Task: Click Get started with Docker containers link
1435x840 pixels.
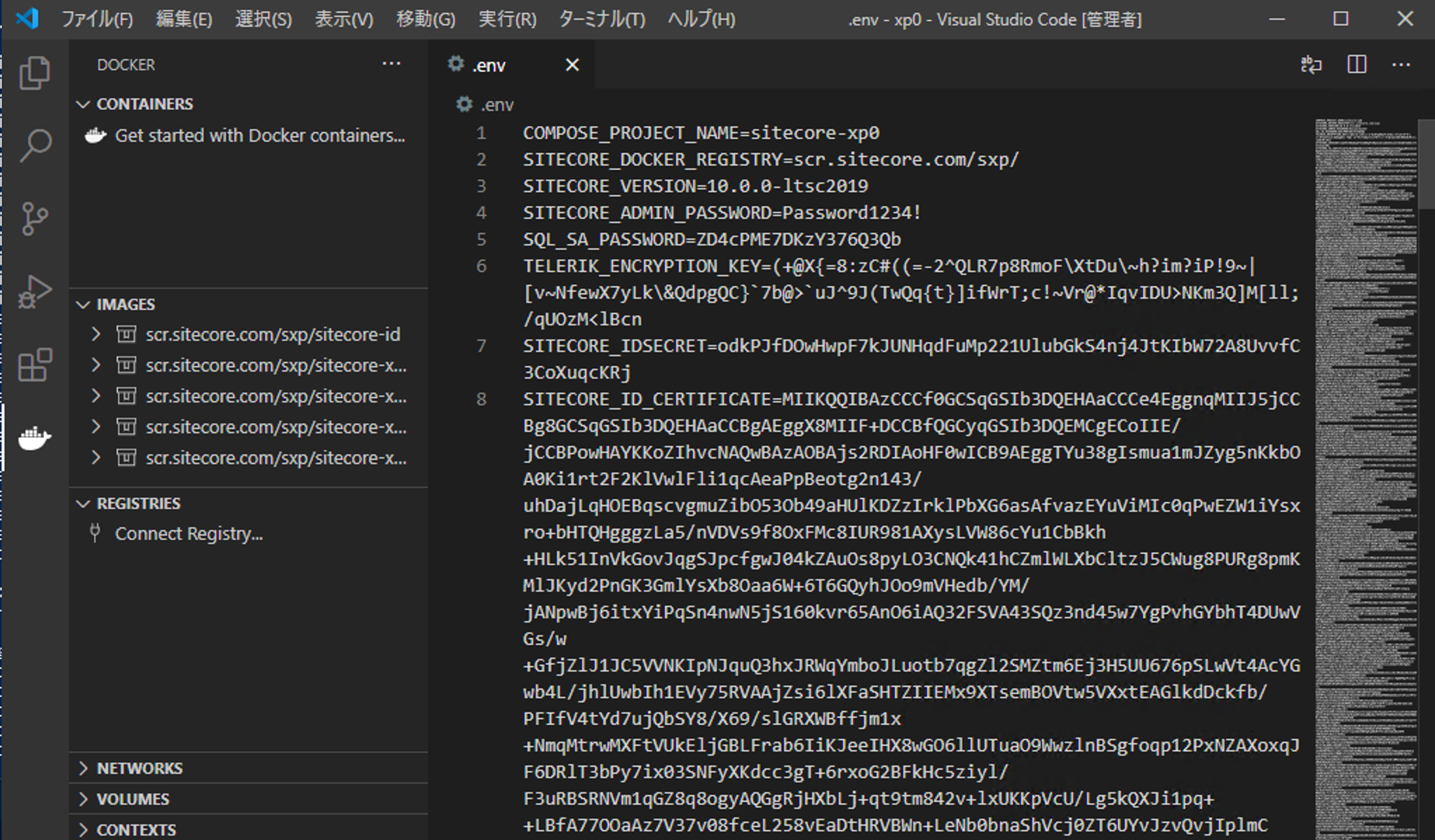Action: [260, 135]
